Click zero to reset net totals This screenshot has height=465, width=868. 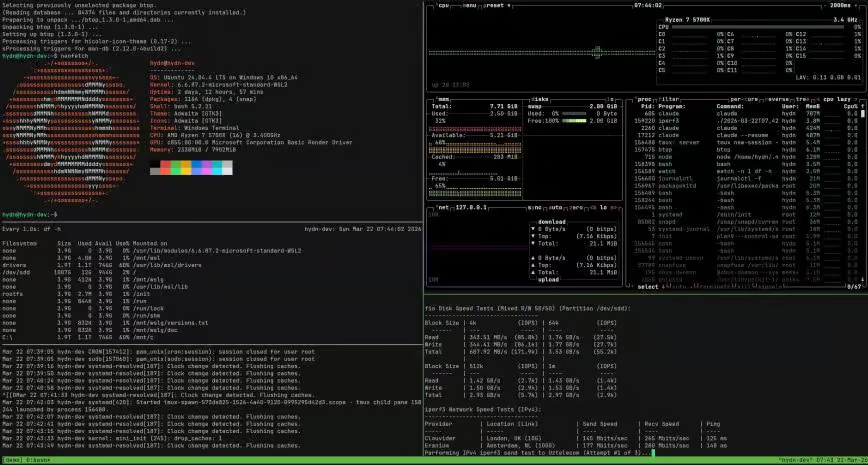577,208
